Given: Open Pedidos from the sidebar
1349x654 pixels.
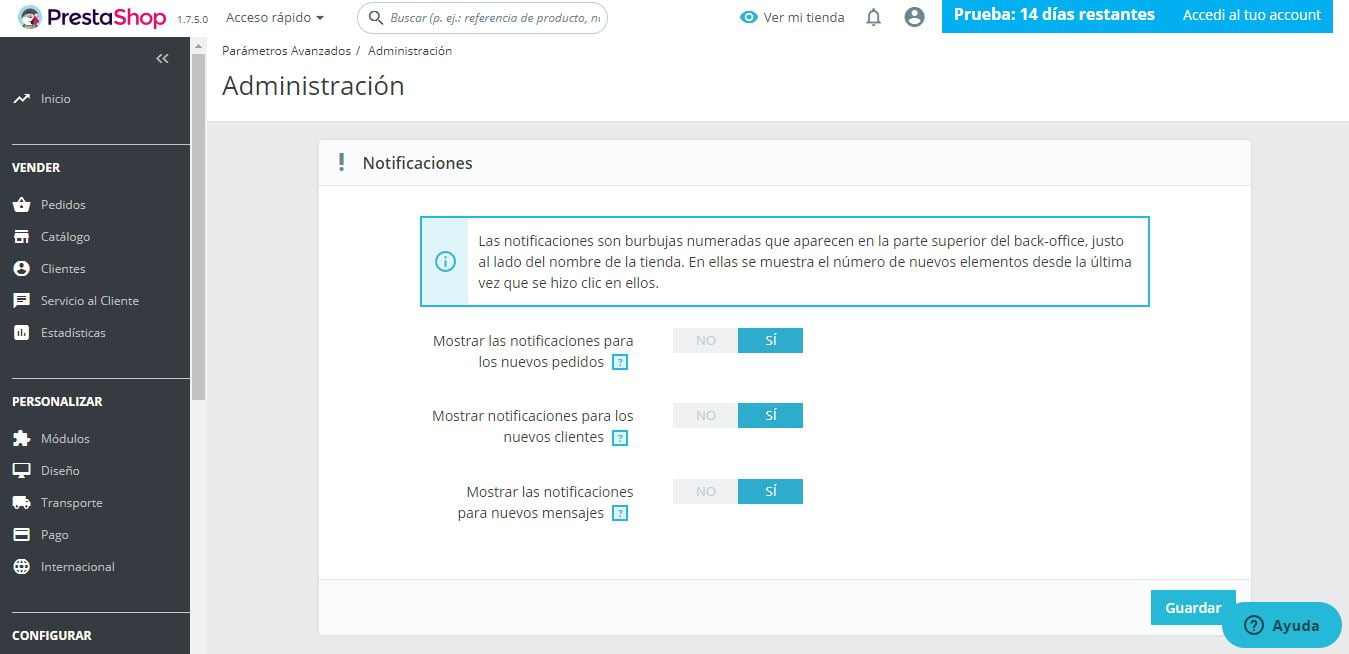Looking at the screenshot, I should pyautogui.click(x=63, y=204).
